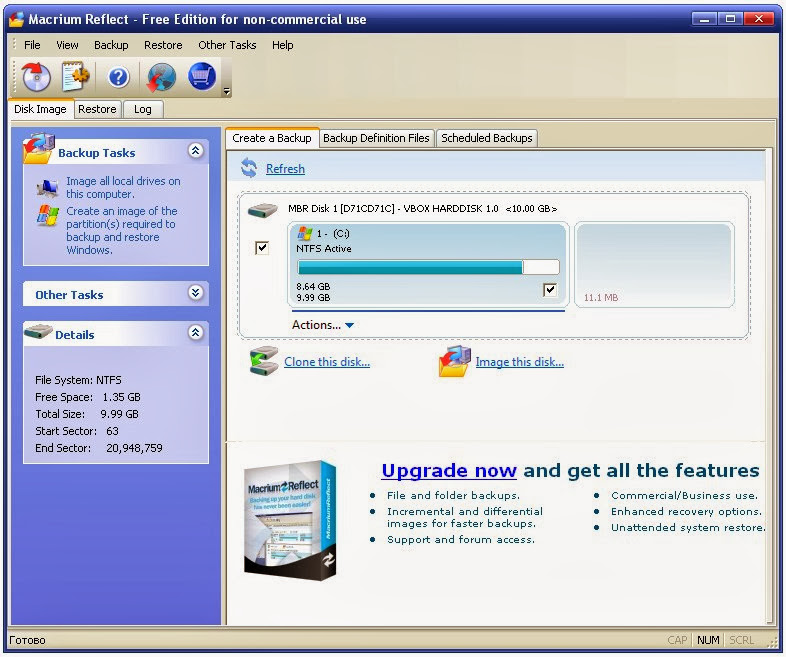
Task: Click the Image this disk link
Action: click(x=519, y=362)
